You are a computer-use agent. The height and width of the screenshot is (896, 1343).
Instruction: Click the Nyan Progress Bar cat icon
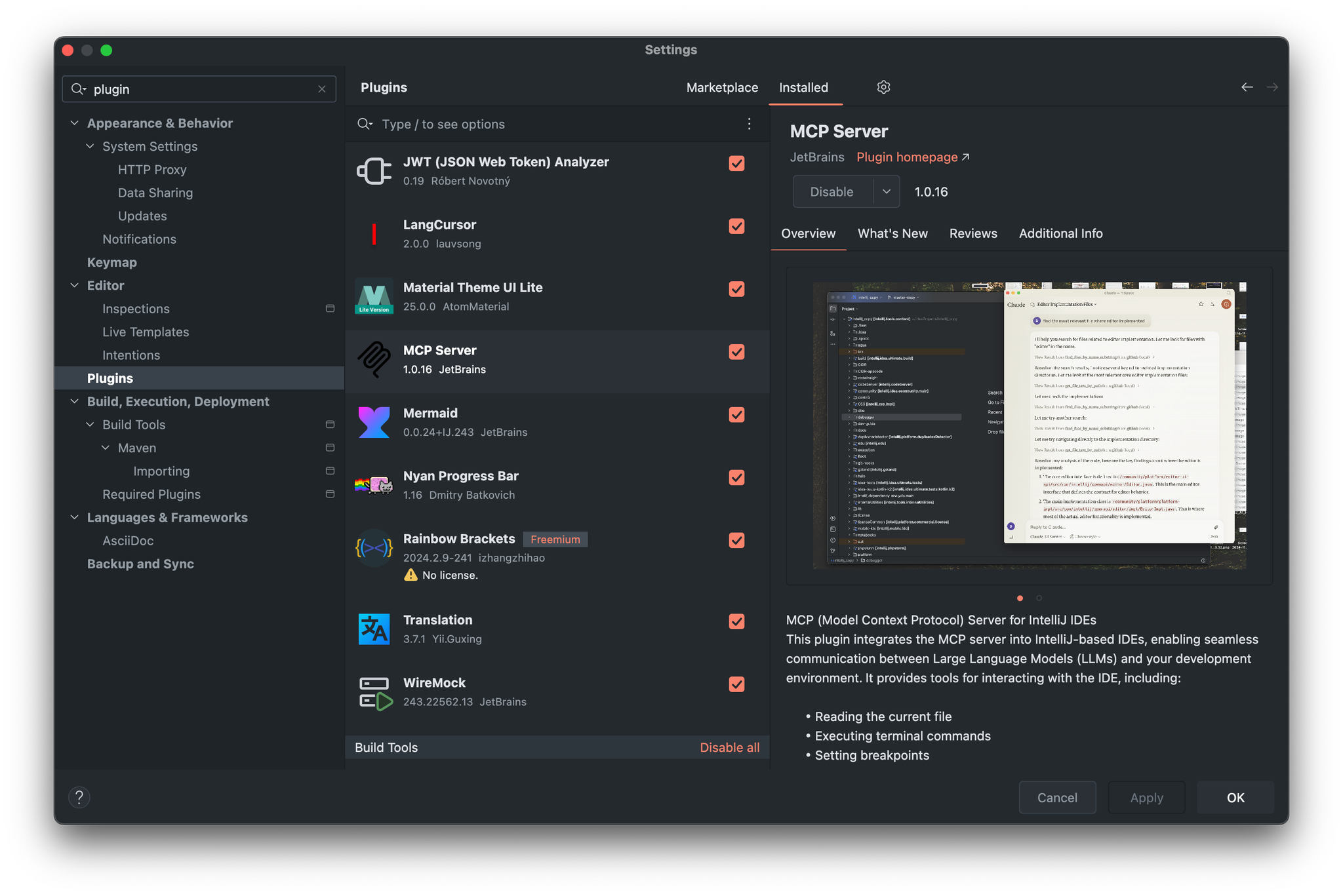(x=374, y=486)
